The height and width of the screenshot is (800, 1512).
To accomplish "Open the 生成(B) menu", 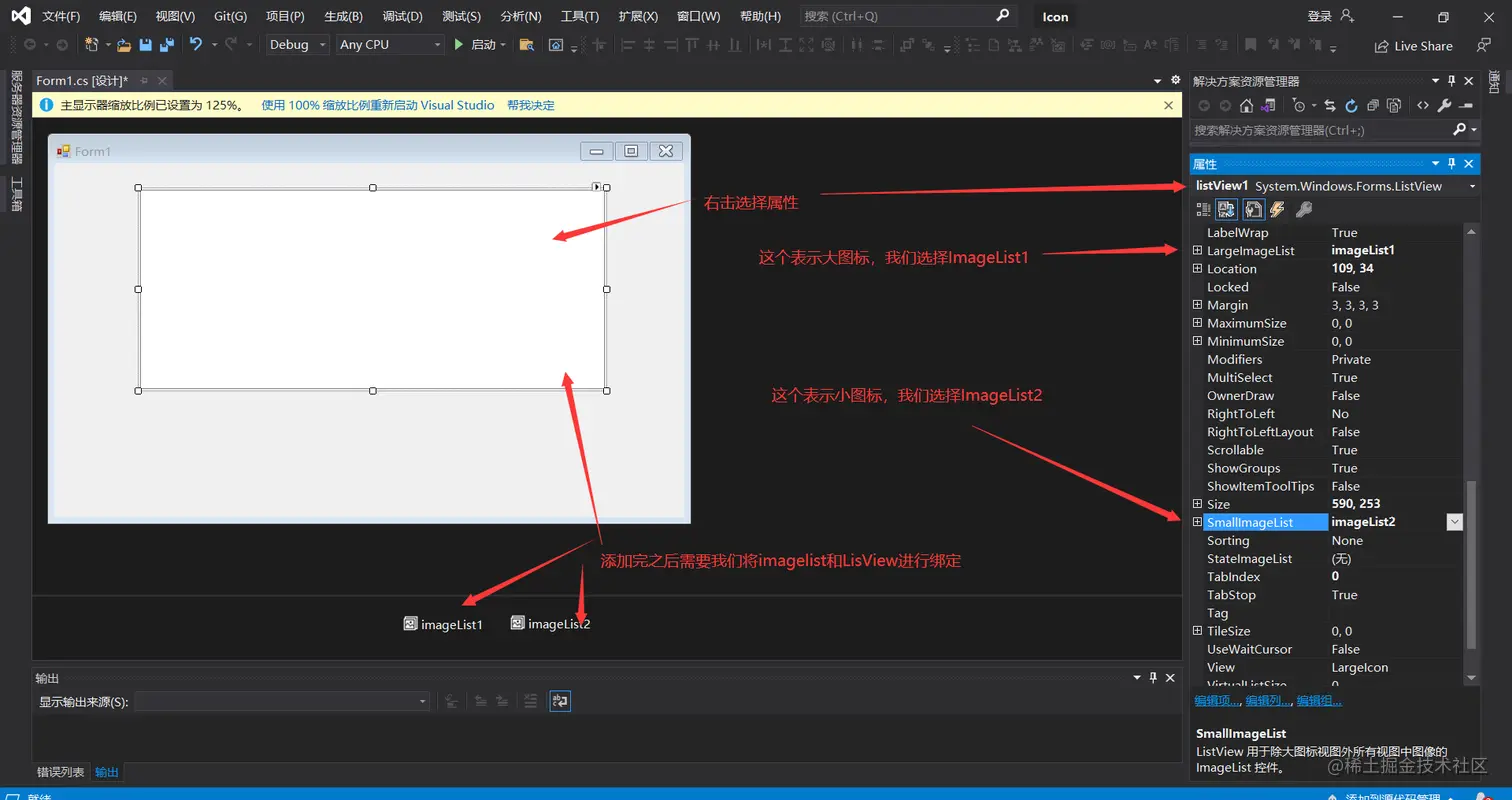I will click(x=344, y=17).
